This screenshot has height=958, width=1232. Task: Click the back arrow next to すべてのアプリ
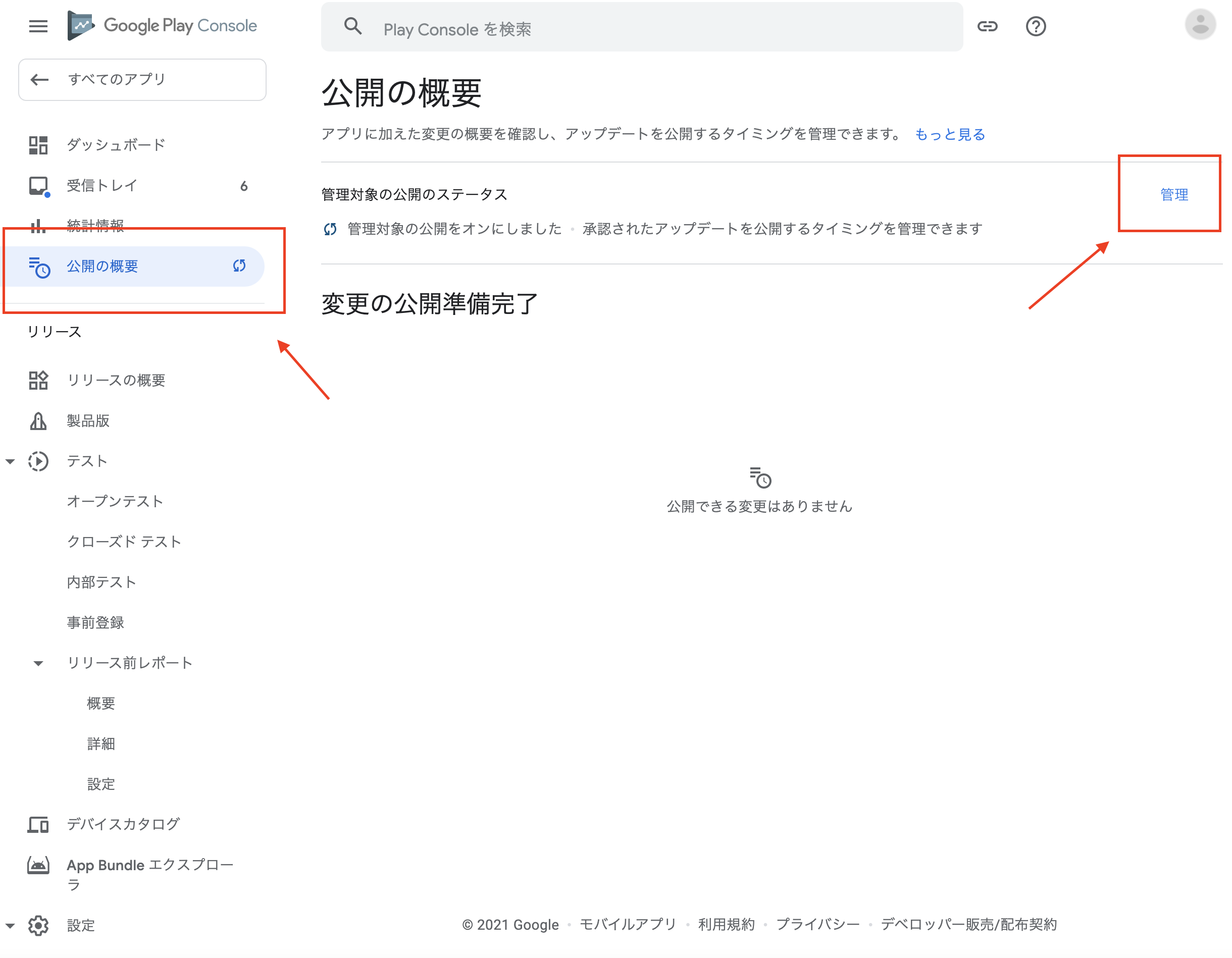coord(39,80)
